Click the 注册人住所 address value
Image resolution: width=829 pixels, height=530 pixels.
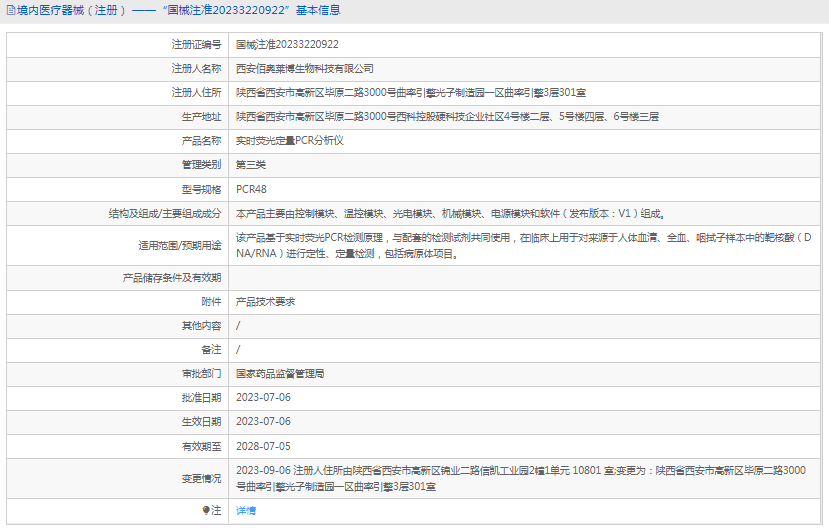pyautogui.click(x=411, y=93)
